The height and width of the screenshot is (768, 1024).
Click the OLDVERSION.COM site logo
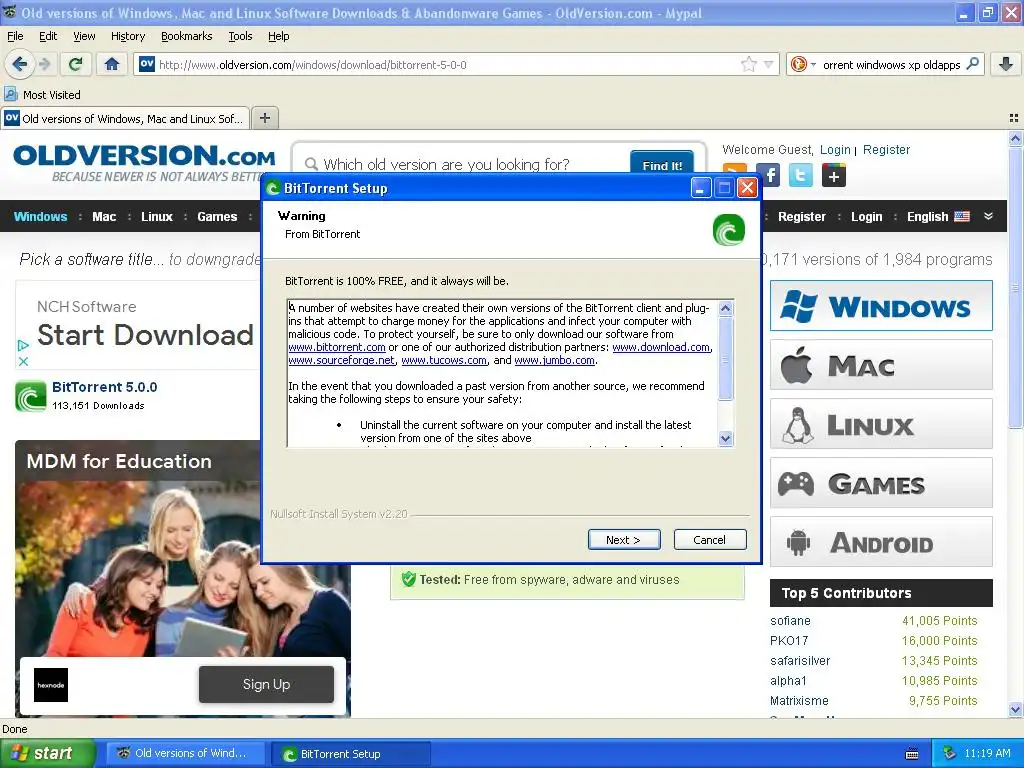pos(144,163)
